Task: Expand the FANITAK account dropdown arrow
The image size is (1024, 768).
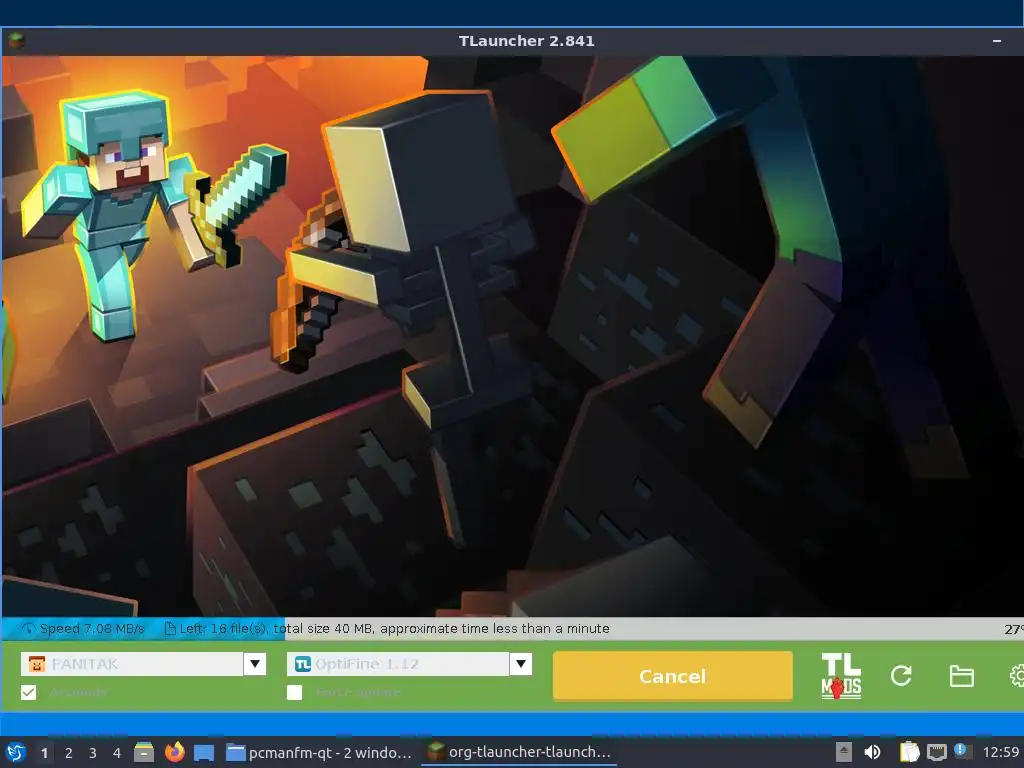Action: [255, 664]
